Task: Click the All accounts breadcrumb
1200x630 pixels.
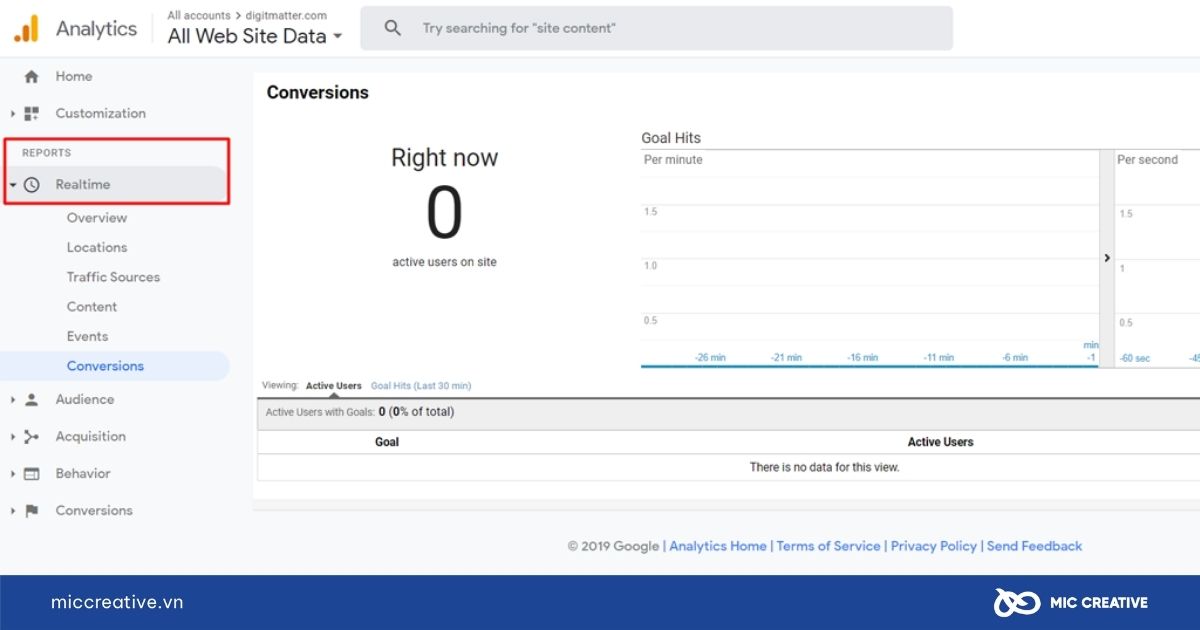Action: (x=198, y=15)
